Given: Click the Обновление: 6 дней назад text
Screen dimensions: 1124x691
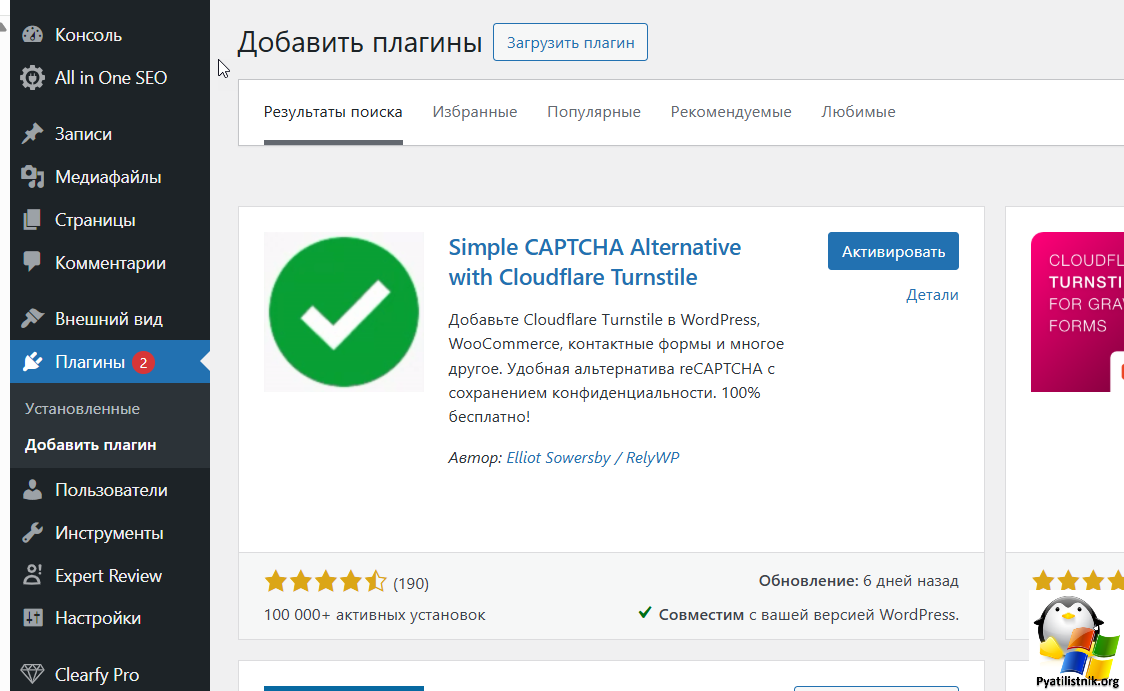Looking at the screenshot, I should tap(859, 581).
